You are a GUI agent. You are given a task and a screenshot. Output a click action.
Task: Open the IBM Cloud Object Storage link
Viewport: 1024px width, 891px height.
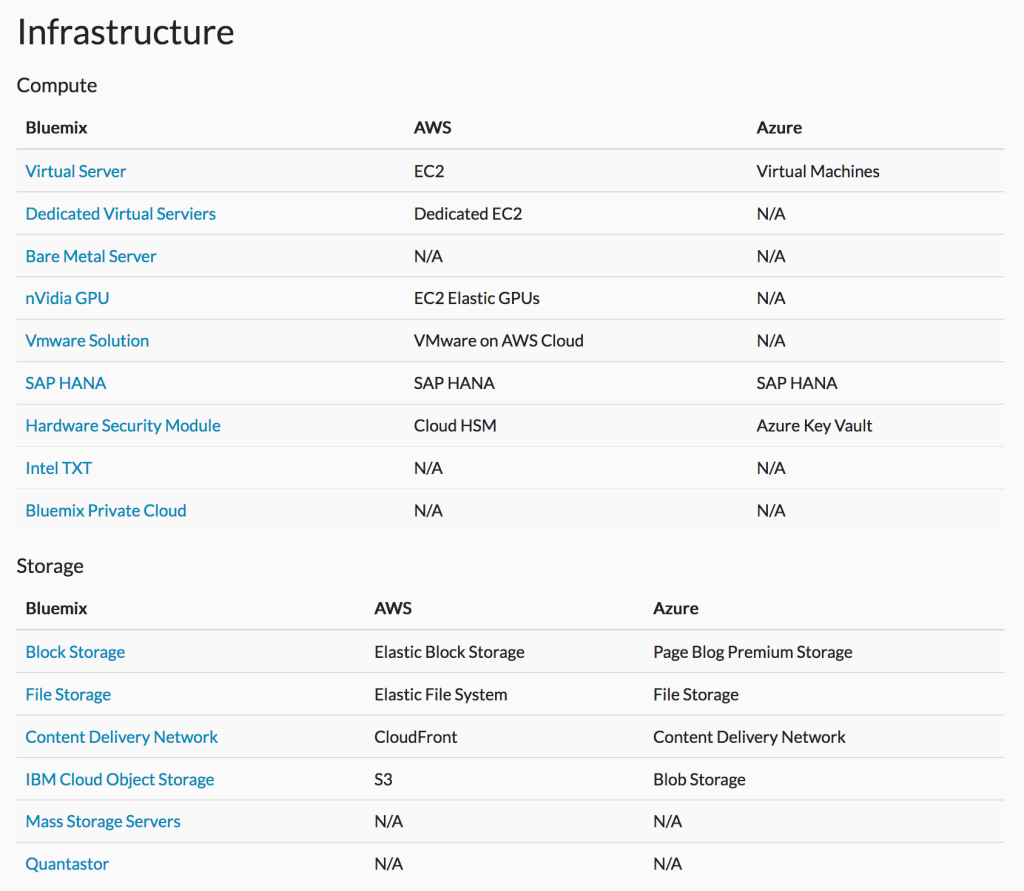[120, 779]
